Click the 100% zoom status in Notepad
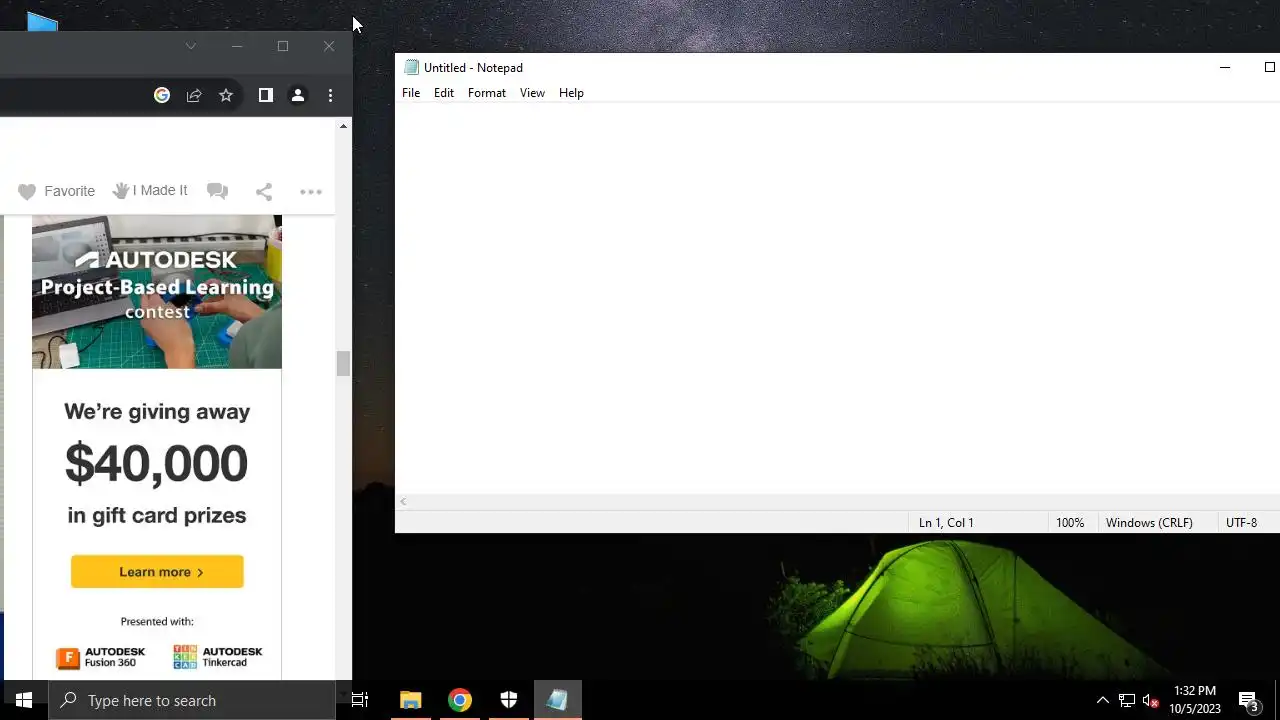The image size is (1280, 720). click(1070, 522)
